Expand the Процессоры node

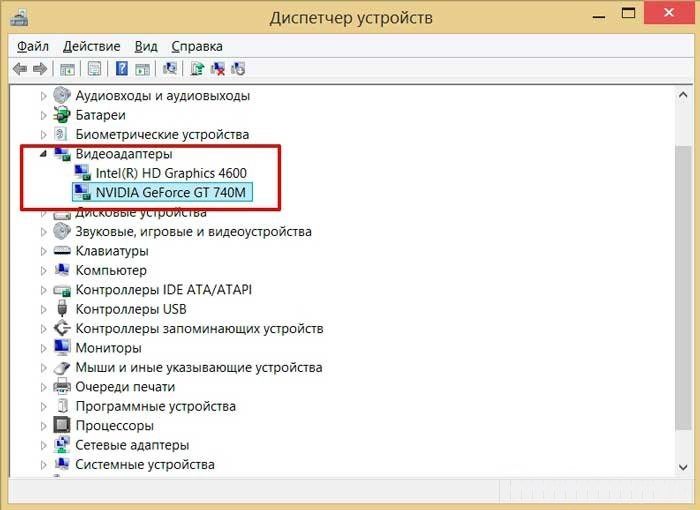pyautogui.click(x=43, y=426)
